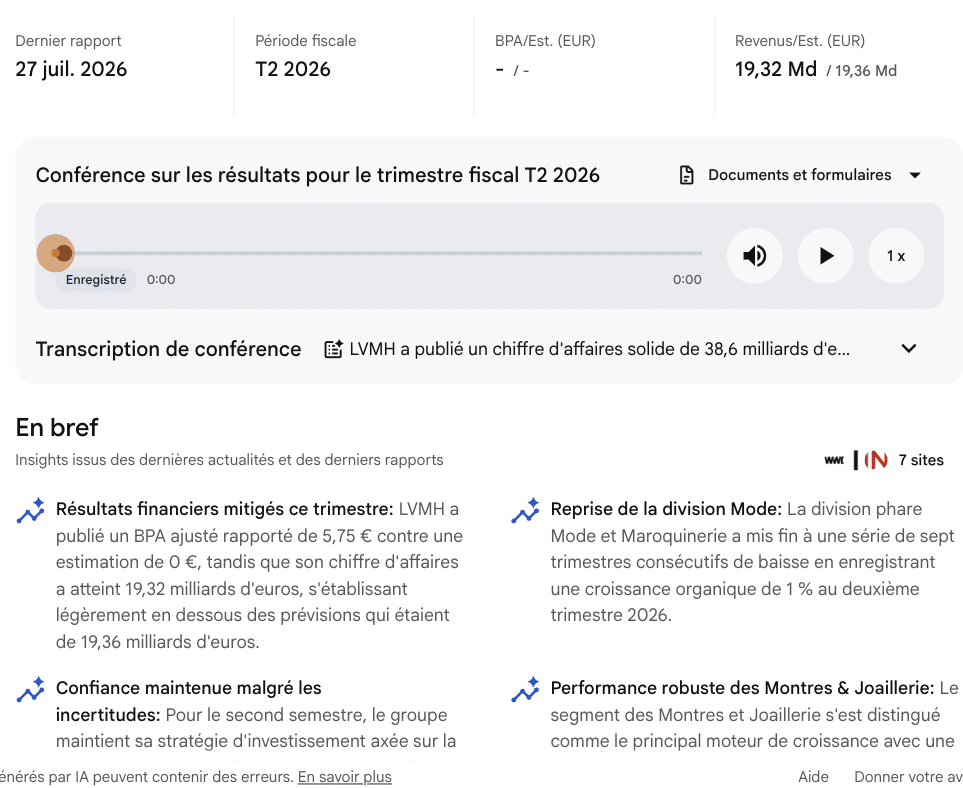Click the Dernier rapport label
Screen dimensions: 963x788
coord(68,41)
